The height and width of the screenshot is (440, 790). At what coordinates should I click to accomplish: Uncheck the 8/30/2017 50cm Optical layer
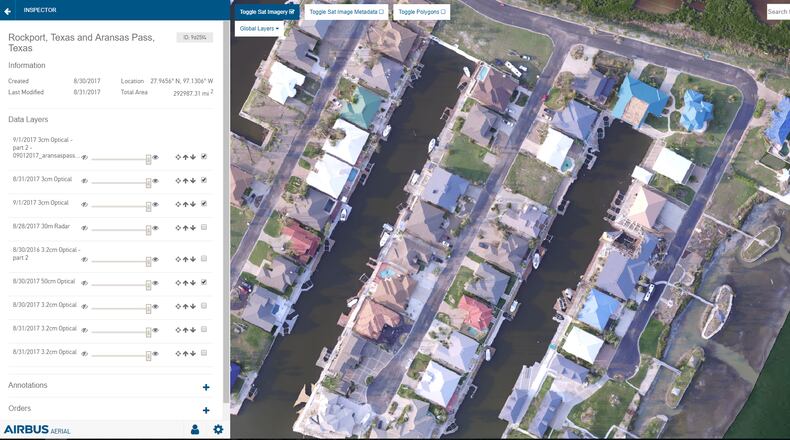coord(204,283)
